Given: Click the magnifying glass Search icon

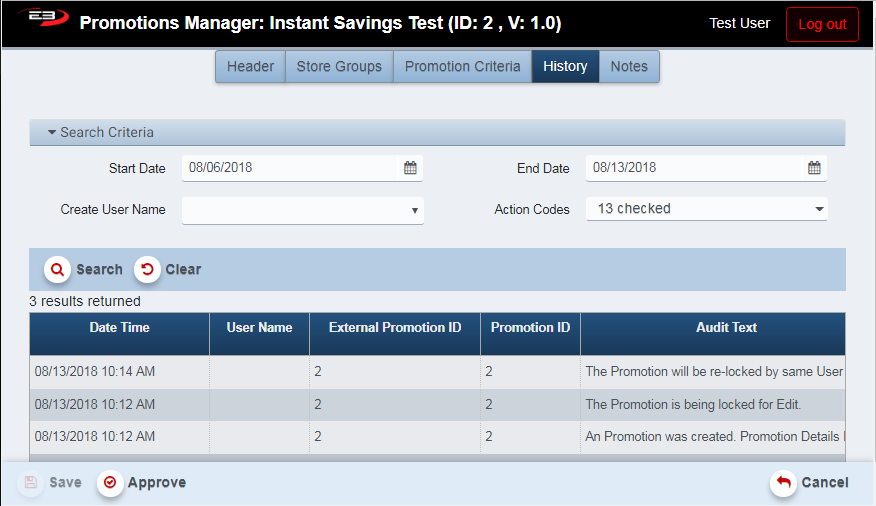Looking at the screenshot, I should point(58,269).
